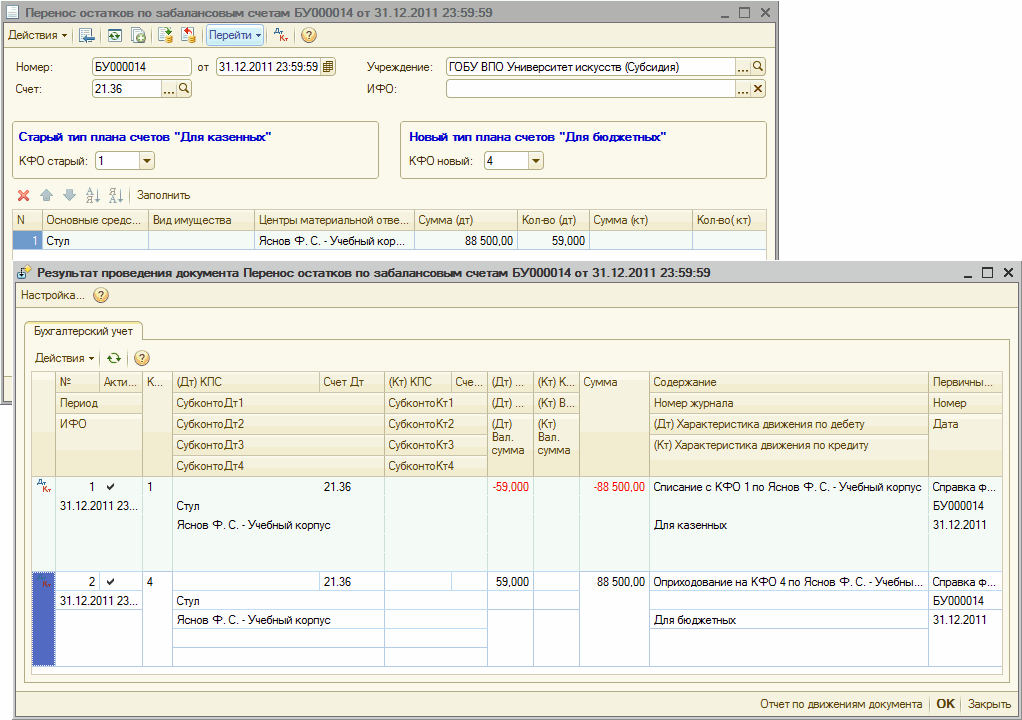Sort table rows ascending with the A-Z icon
1022x720 pixels.
click(93, 195)
